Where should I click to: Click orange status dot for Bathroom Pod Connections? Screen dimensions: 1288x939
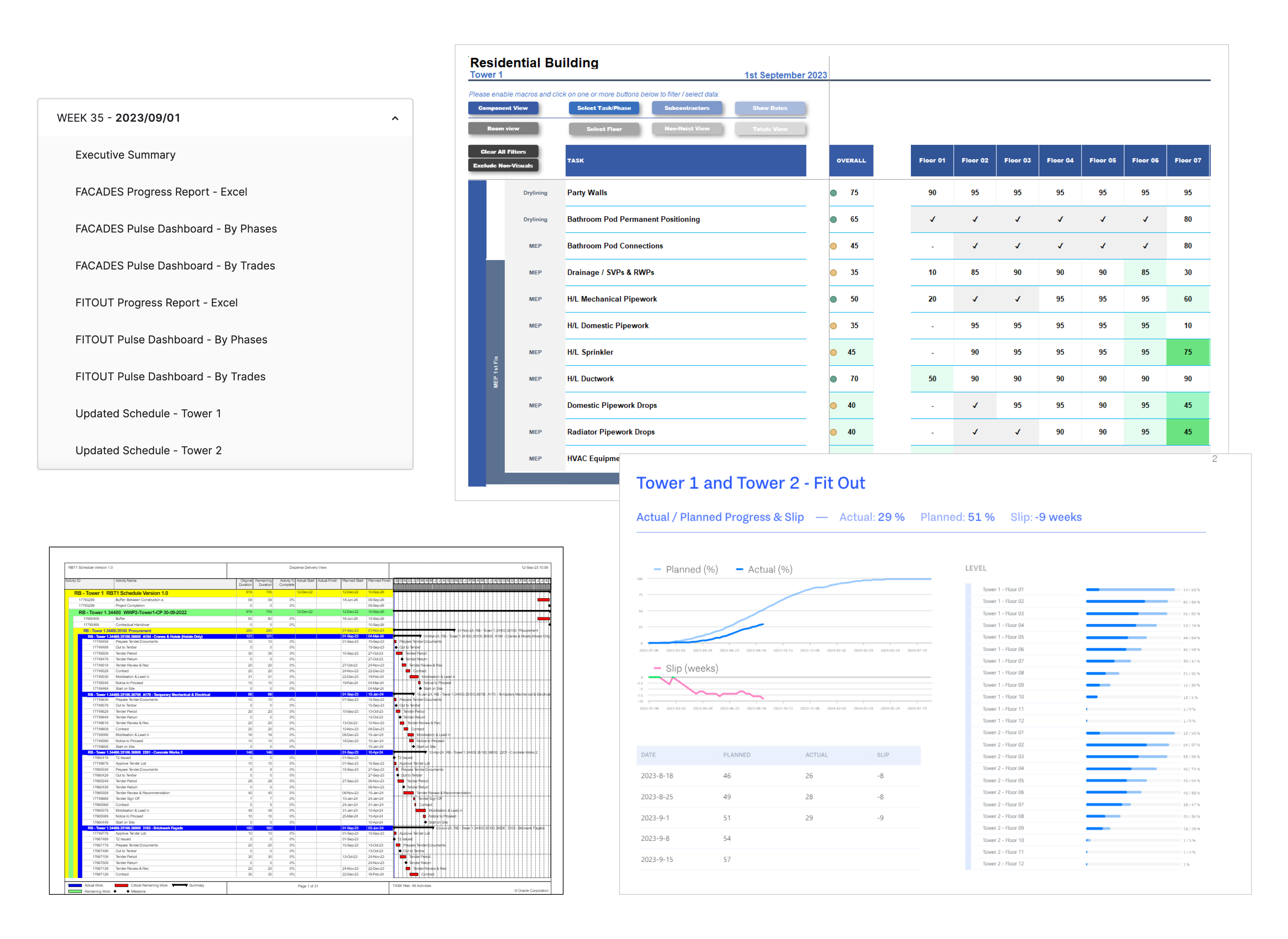click(833, 246)
